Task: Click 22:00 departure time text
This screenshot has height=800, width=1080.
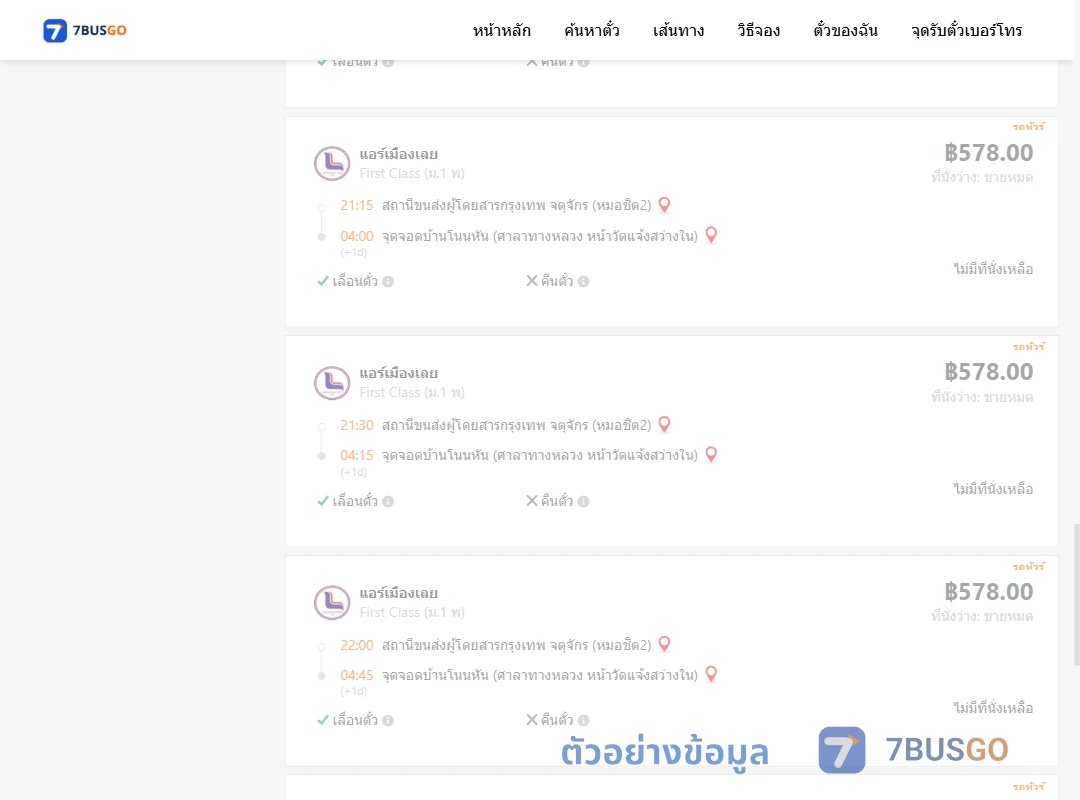Action: click(357, 645)
